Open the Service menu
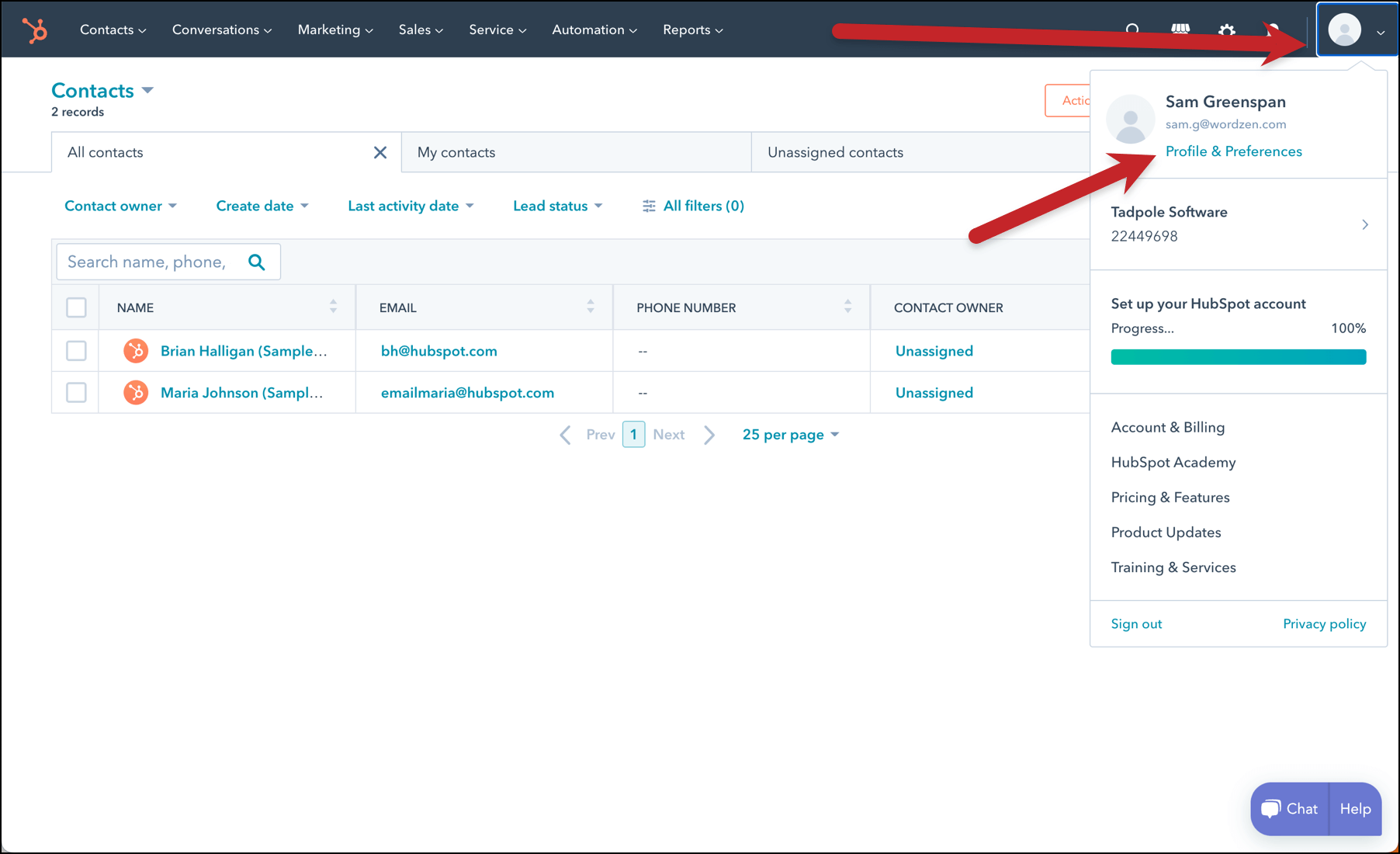Screen dimensions: 1400x854 click(497, 30)
